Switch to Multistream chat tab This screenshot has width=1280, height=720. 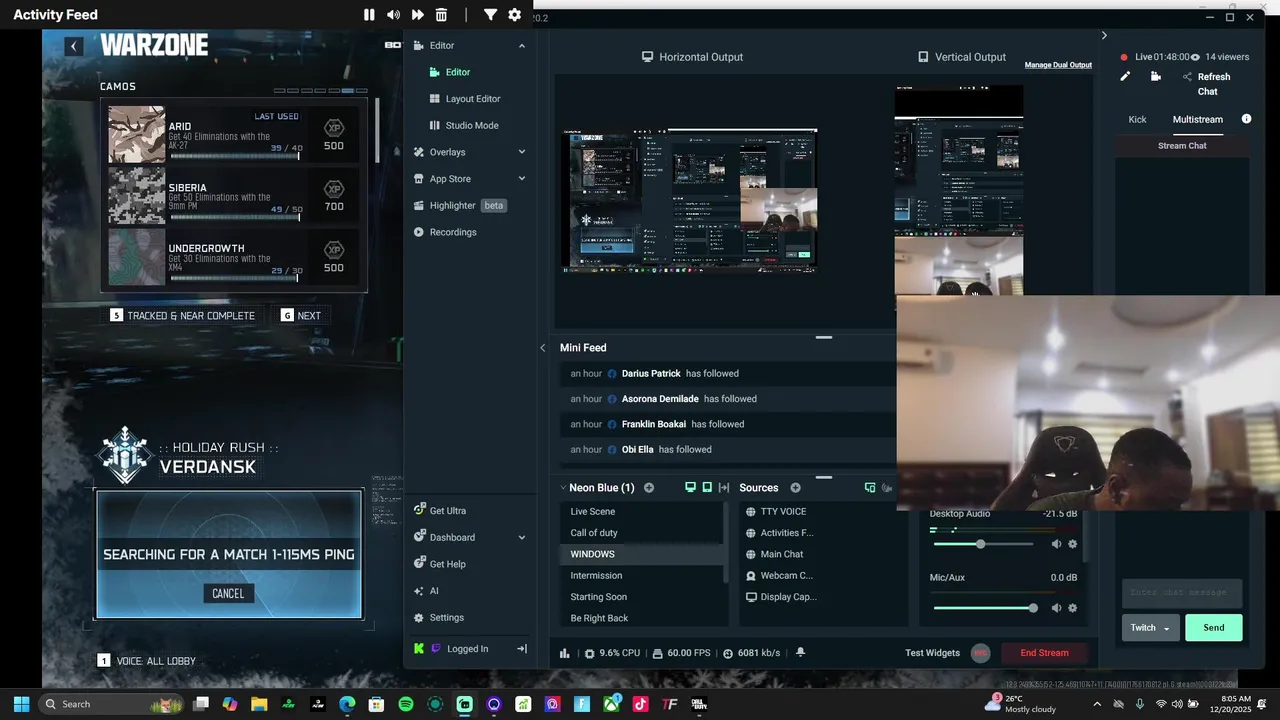(1198, 119)
